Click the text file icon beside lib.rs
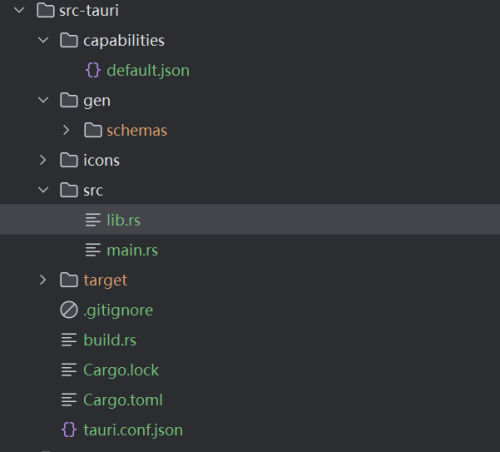The image size is (500, 452). [x=93, y=220]
